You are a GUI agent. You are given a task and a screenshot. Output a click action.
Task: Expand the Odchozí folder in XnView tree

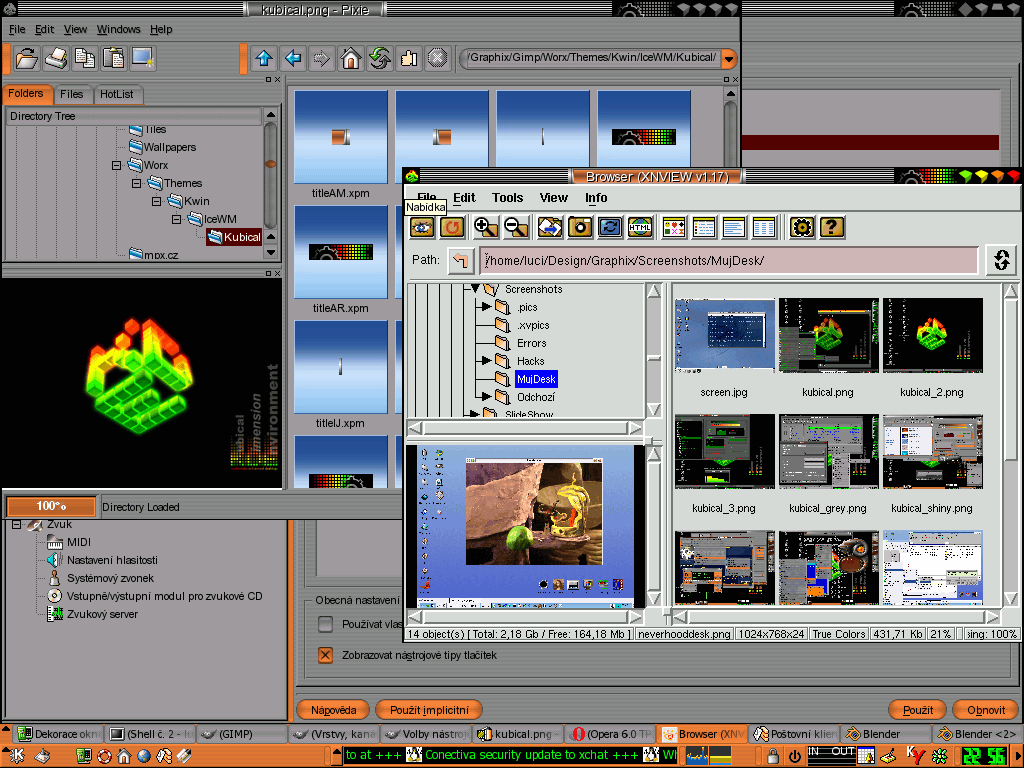tap(486, 396)
